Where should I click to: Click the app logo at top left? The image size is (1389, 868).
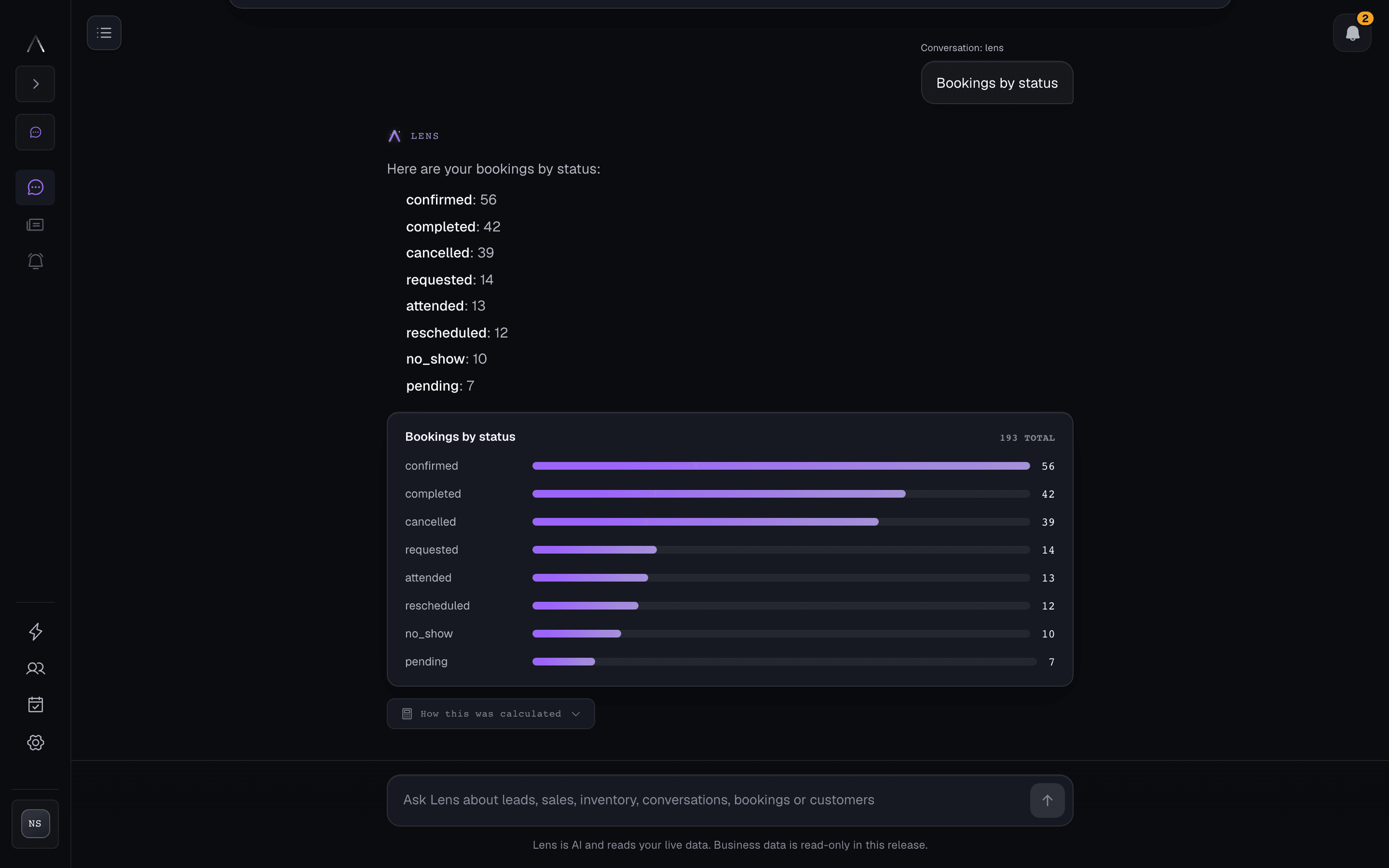pos(35,43)
